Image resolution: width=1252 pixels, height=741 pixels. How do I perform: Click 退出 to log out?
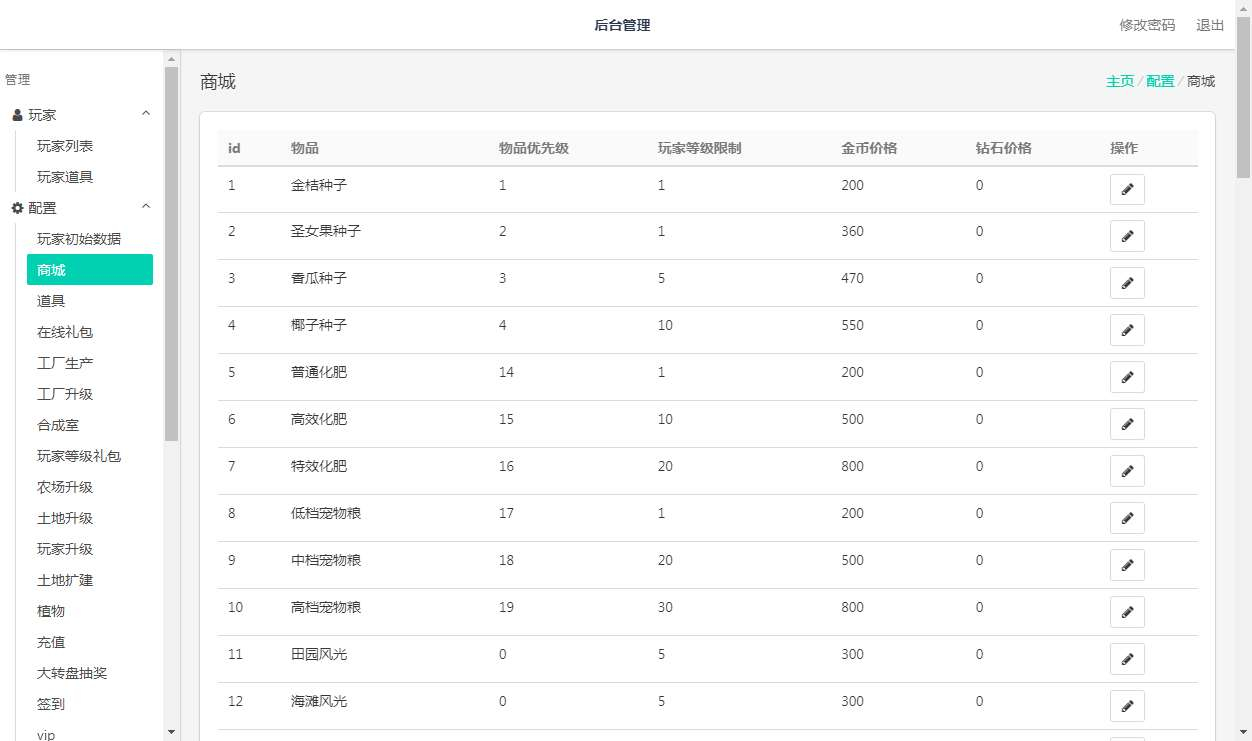coord(1210,25)
